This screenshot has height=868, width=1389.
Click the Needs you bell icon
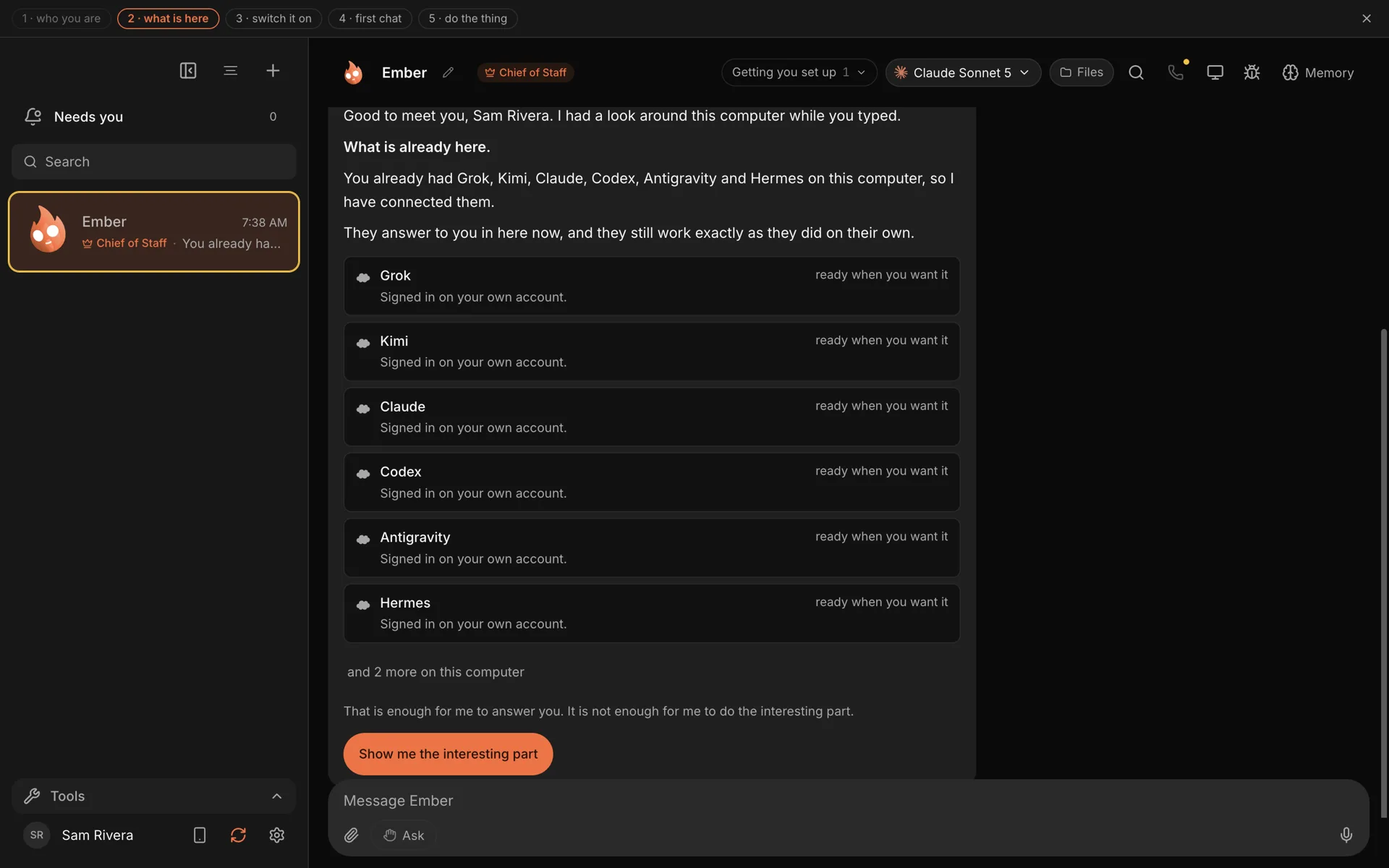[33, 116]
